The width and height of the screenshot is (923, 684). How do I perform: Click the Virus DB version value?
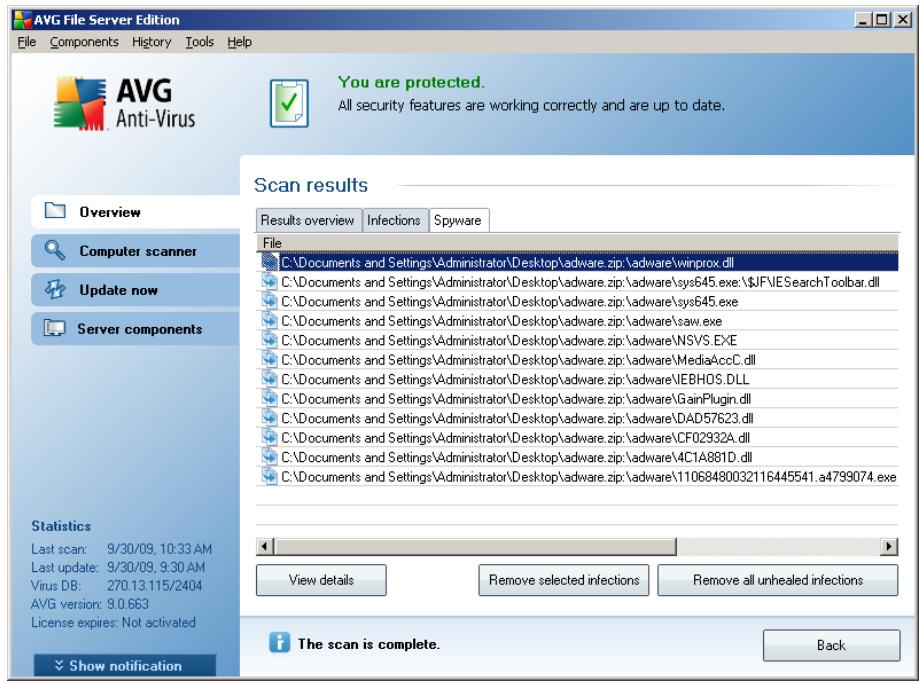tap(154, 585)
